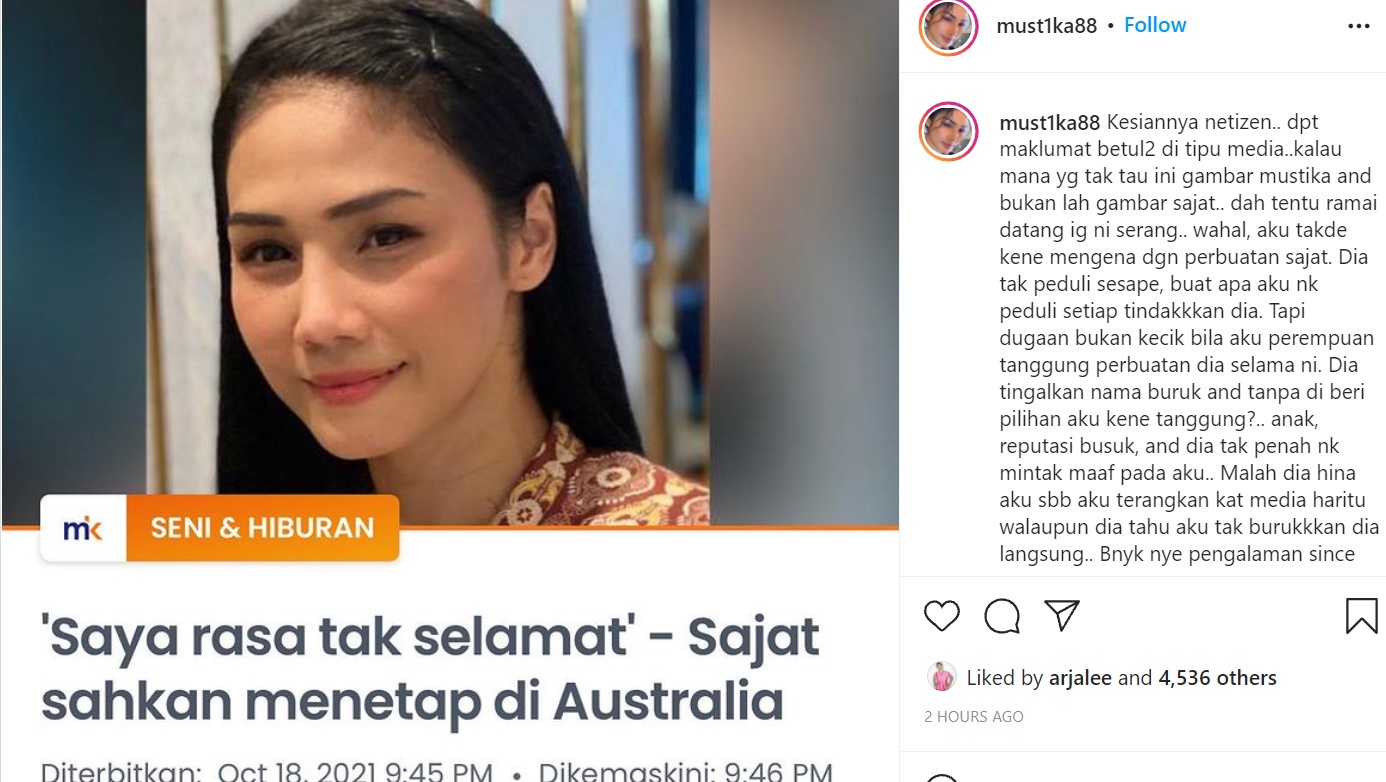The height and width of the screenshot is (782, 1386).
Task: Save post with bookmark icon
Action: coord(1361,616)
